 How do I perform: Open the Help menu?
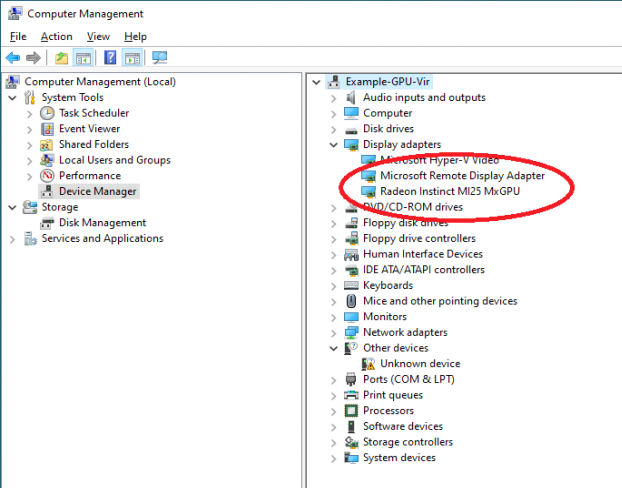click(x=135, y=37)
